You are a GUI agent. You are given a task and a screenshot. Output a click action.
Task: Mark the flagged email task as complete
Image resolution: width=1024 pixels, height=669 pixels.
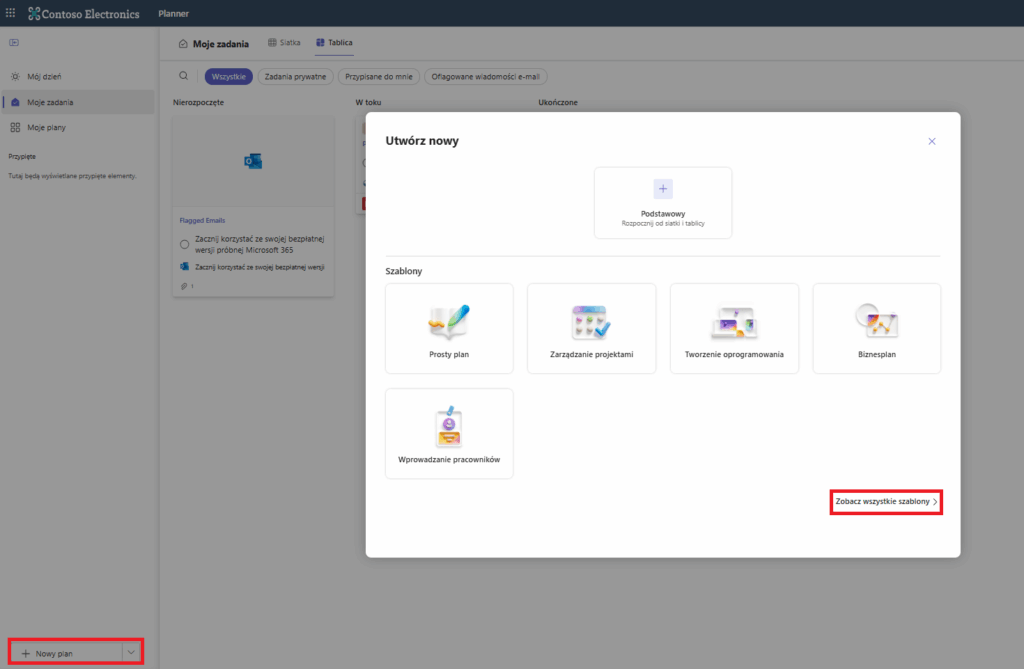tap(185, 244)
